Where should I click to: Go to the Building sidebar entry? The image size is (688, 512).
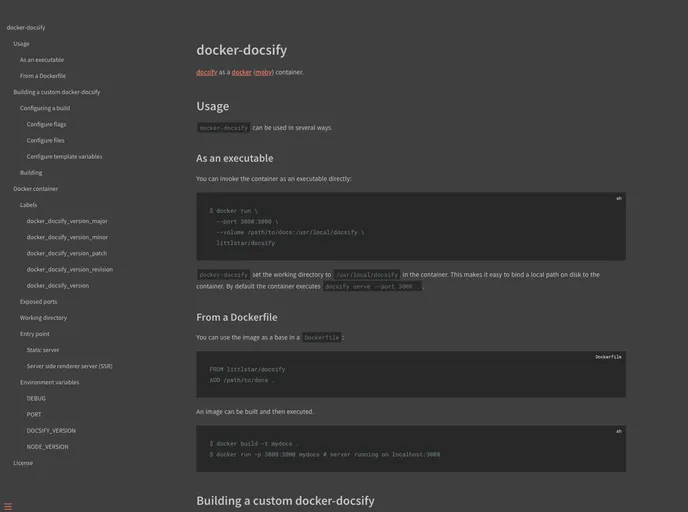[x=31, y=172]
